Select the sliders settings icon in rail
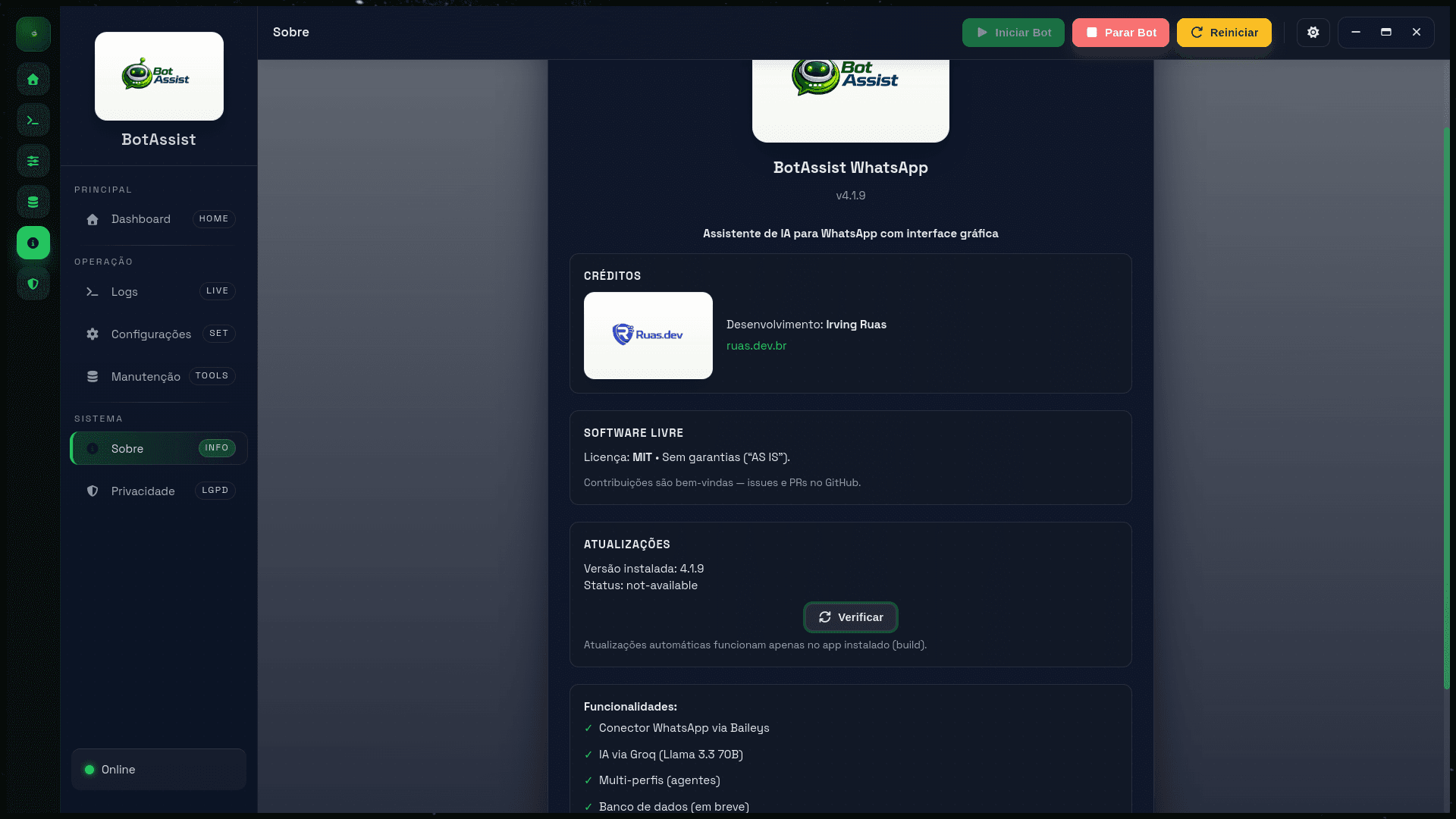This screenshot has height=819, width=1456. click(x=33, y=161)
